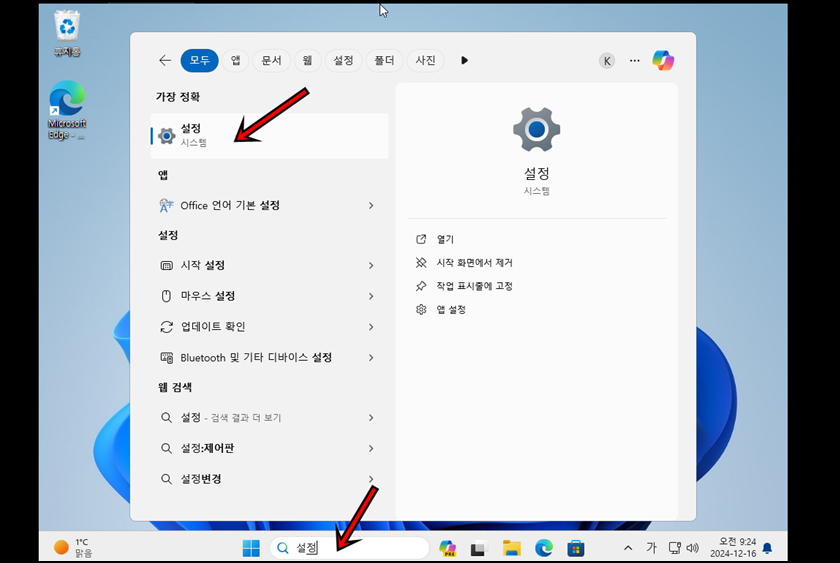Expand Office 언어 기본 설정 chevron
The image size is (840, 563).
[x=371, y=206]
